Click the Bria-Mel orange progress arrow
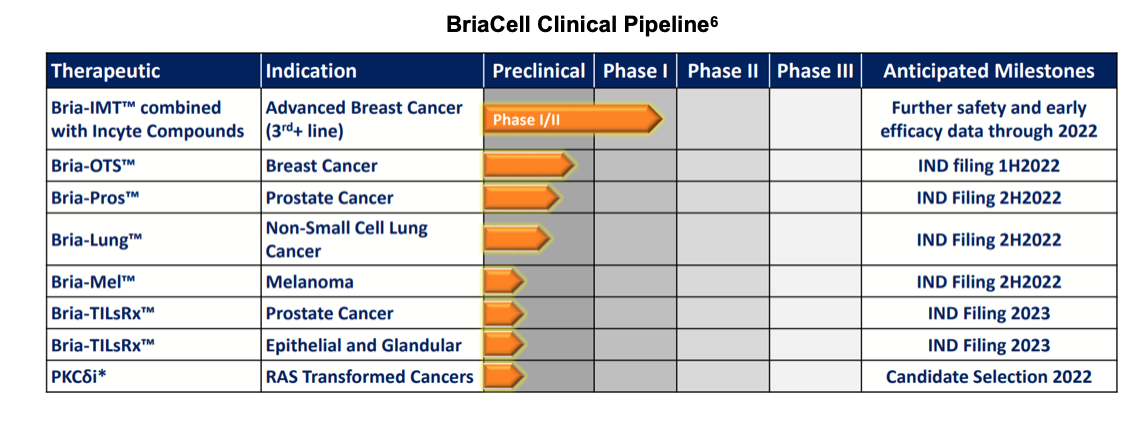 504,282
